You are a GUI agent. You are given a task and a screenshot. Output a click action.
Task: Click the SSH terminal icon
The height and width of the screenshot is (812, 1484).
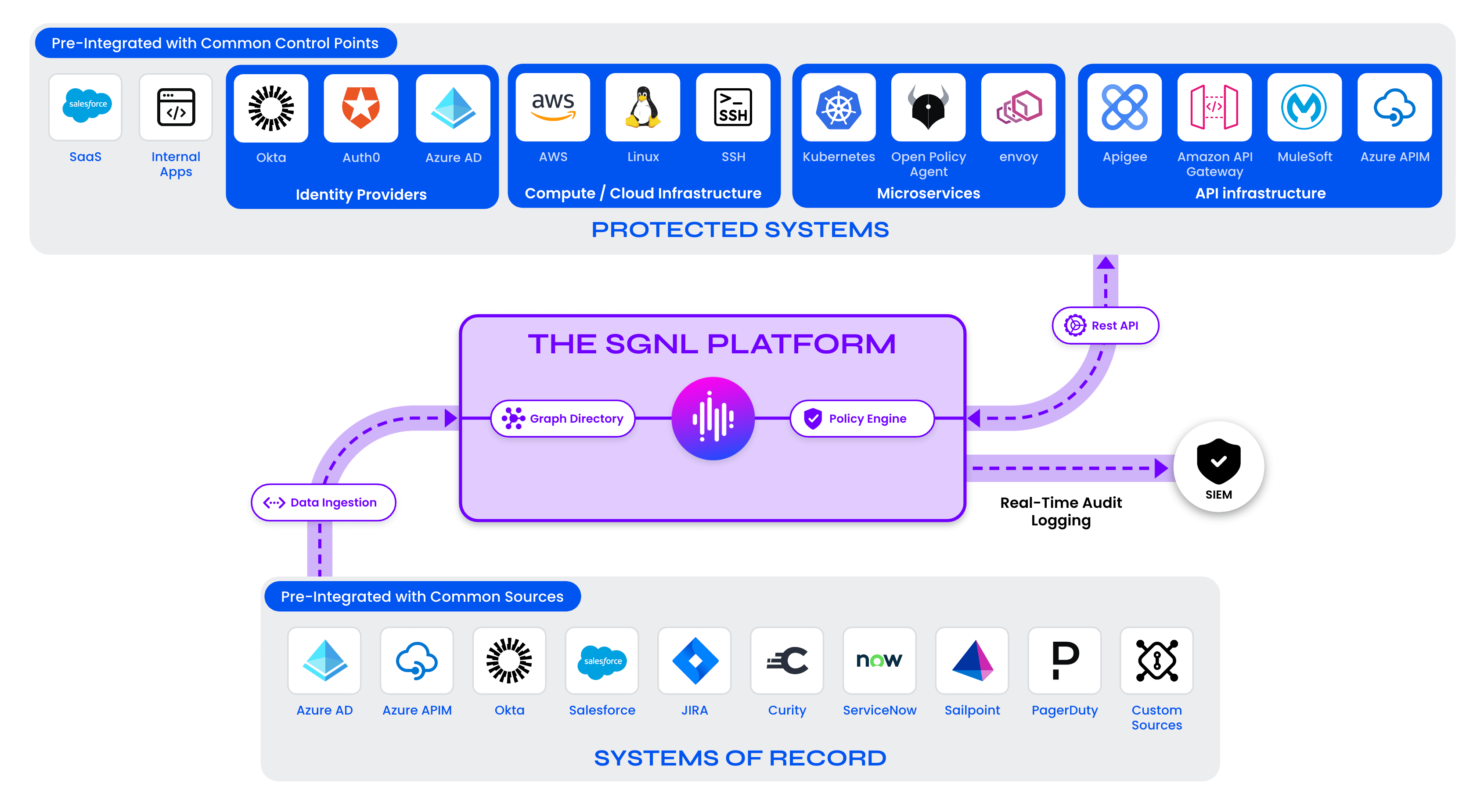[733, 108]
